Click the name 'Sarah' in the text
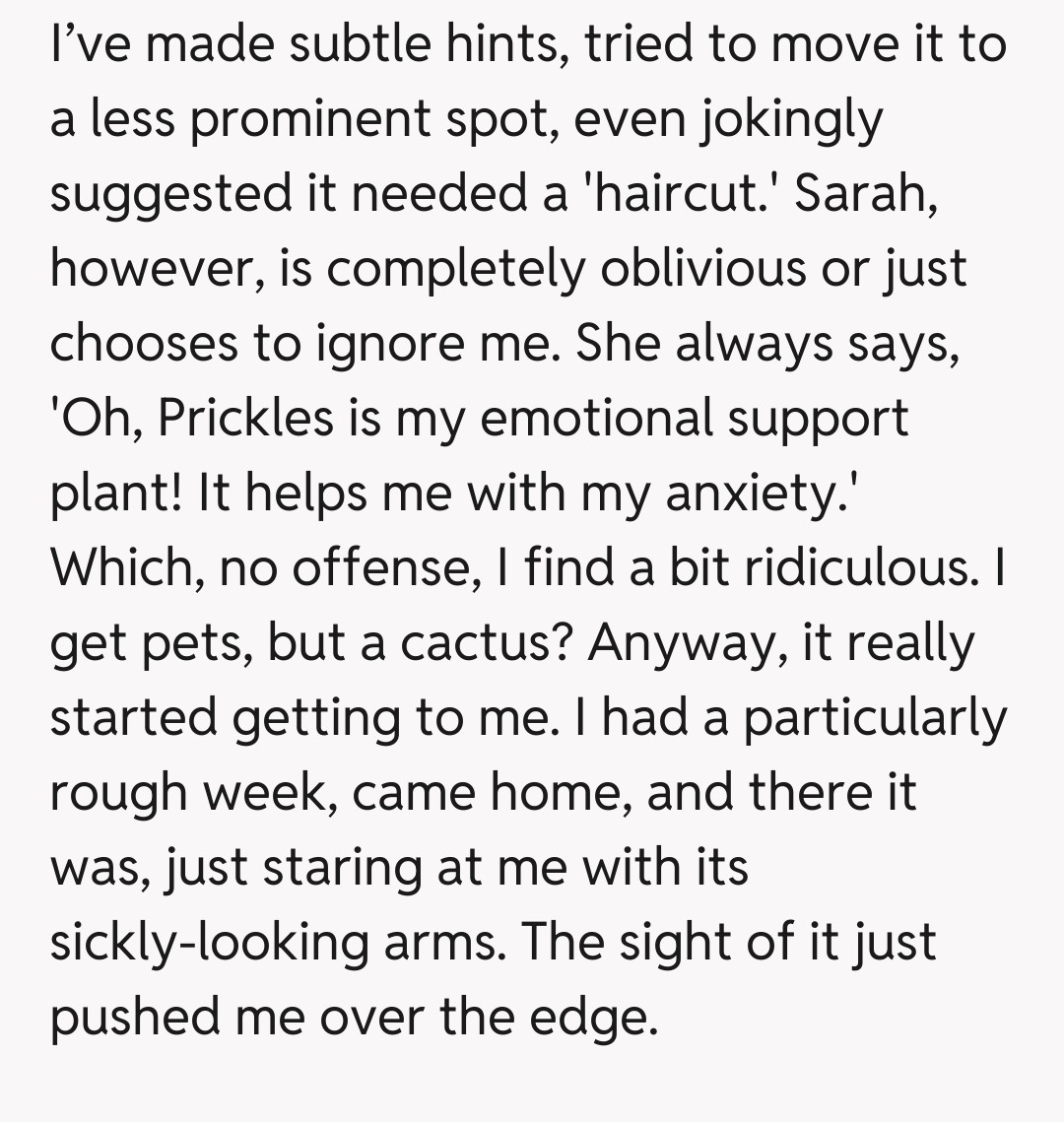1064x1122 pixels. click(x=858, y=194)
